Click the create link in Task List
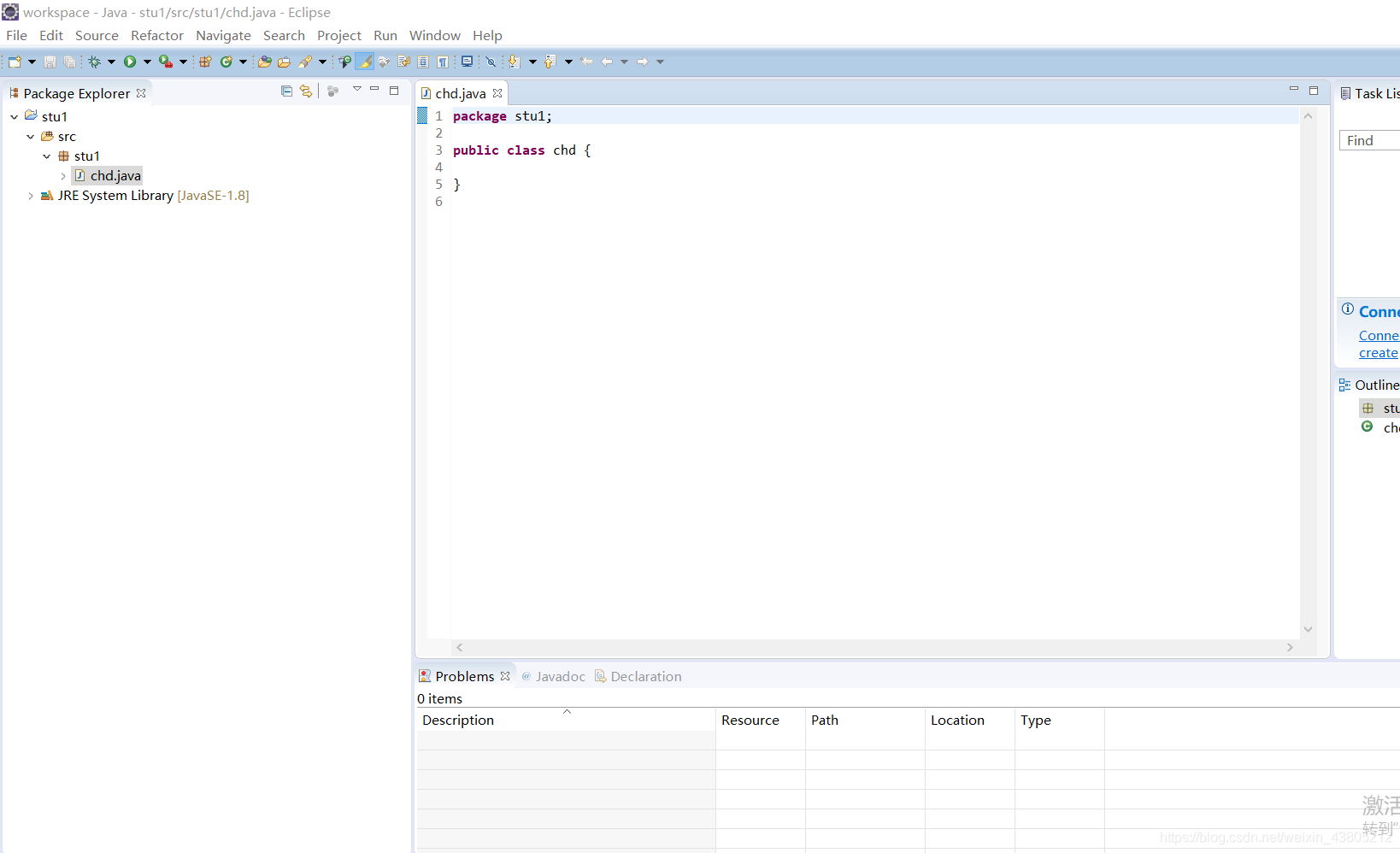1400x853 pixels. point(1379,352)
